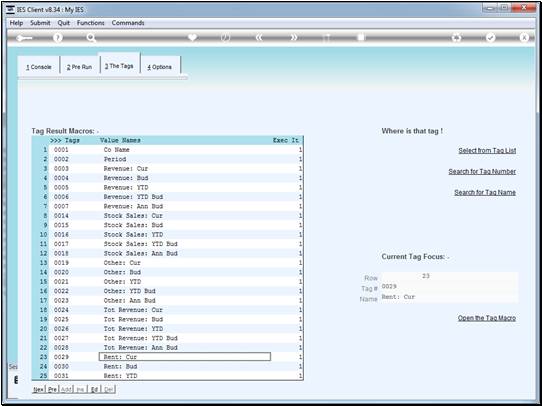Click the Open the Tag Macro link
This screenshot has height=406, width=542.
coord(487,318)
